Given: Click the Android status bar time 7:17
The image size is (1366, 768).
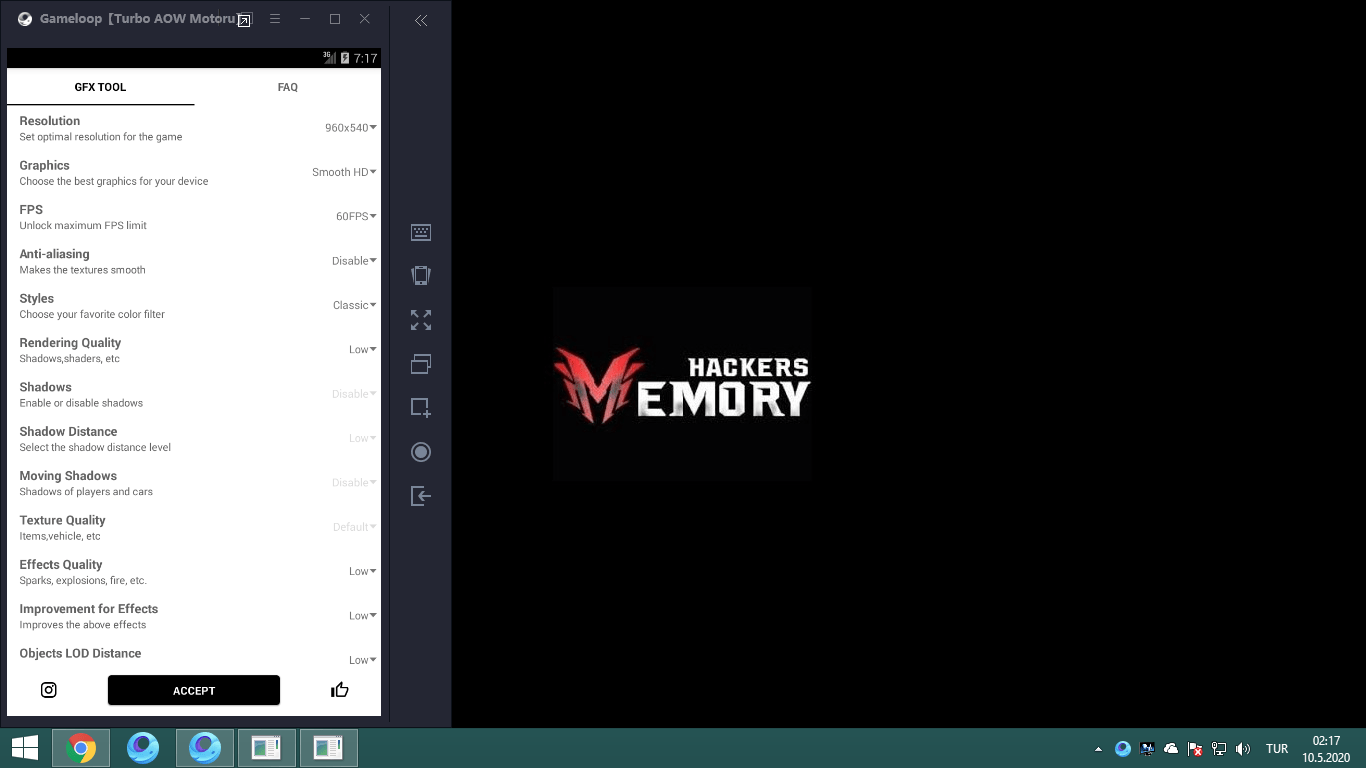Looking at the screenshot, I should (x=365, y=58).
